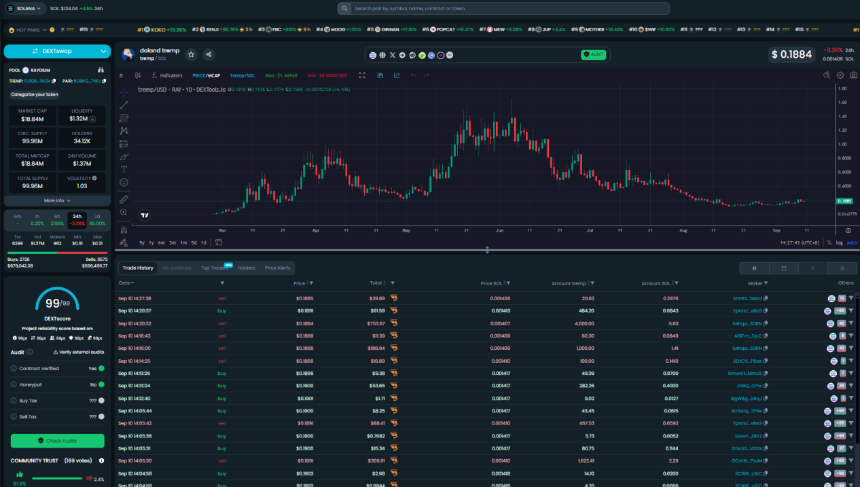Screen dimensions: 860x487
Task: Set chart range to 1y
Action: coord(151,242)
